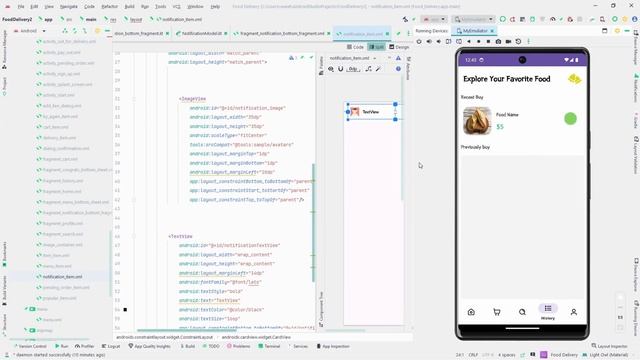Click the emulator power button
This screenshot has height=360, width=640.
[x=419, y=41]
